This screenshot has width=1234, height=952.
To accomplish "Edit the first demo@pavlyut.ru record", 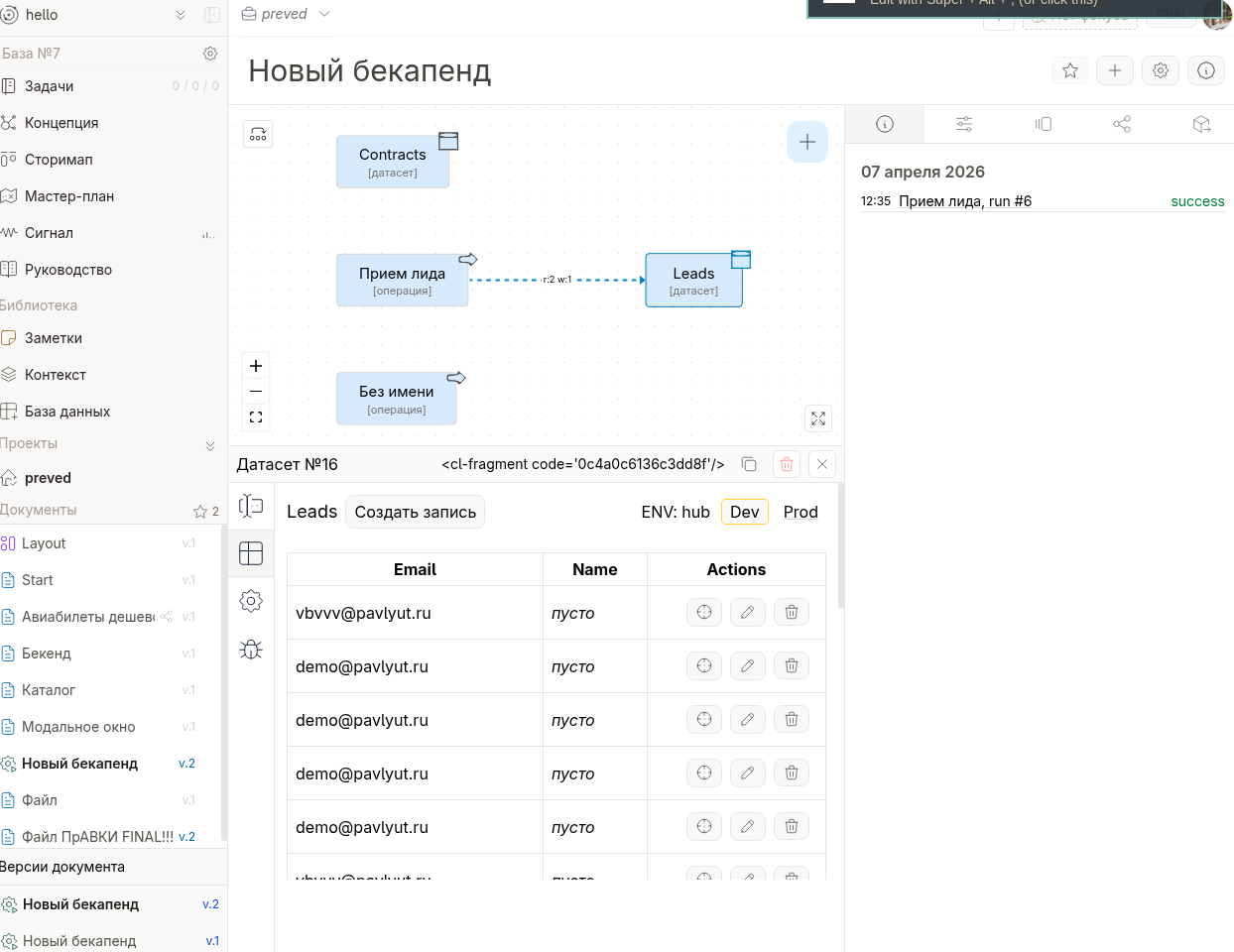I will 747,666.
